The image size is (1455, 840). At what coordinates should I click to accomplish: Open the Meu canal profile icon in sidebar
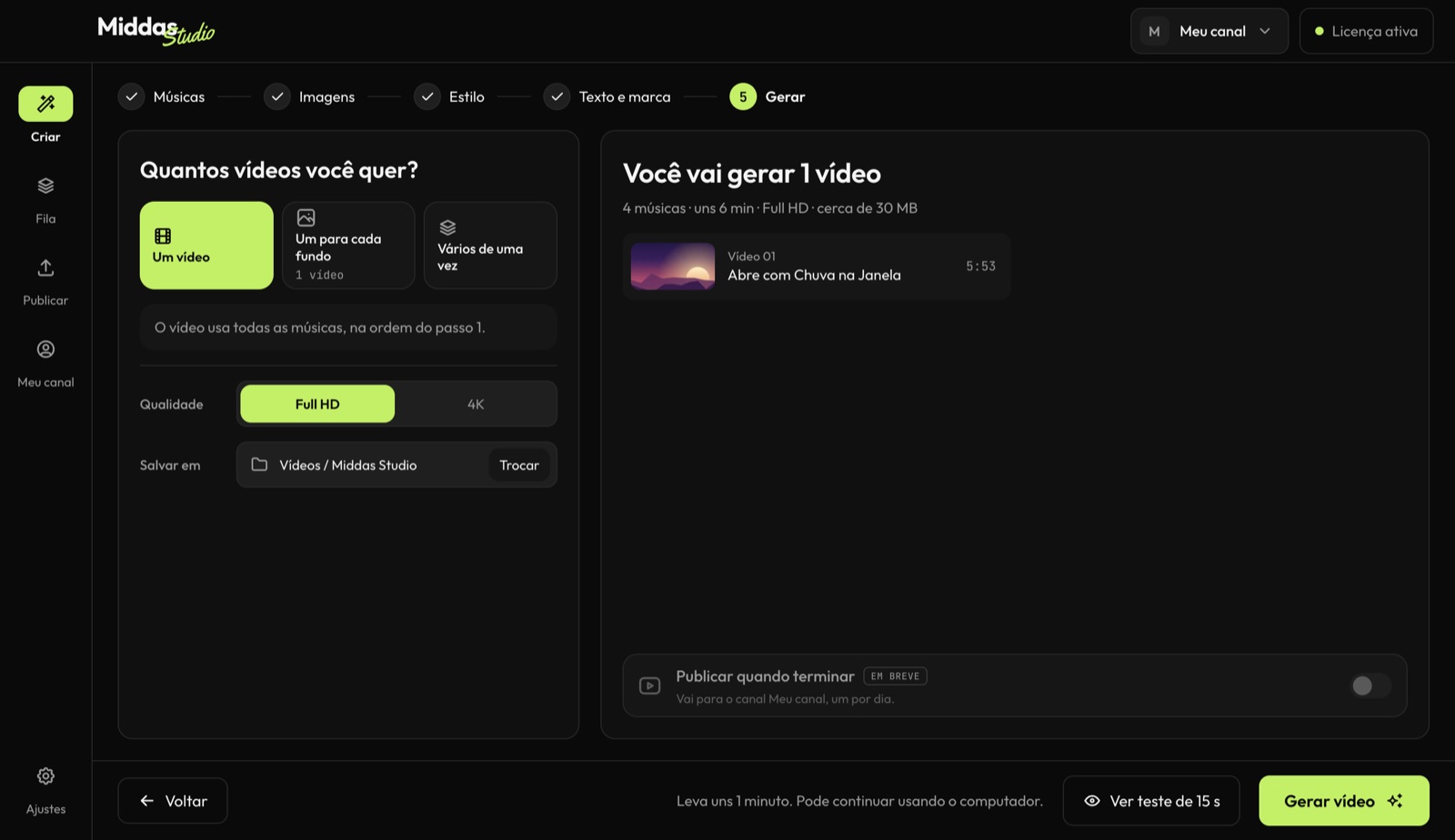point(45,349)
